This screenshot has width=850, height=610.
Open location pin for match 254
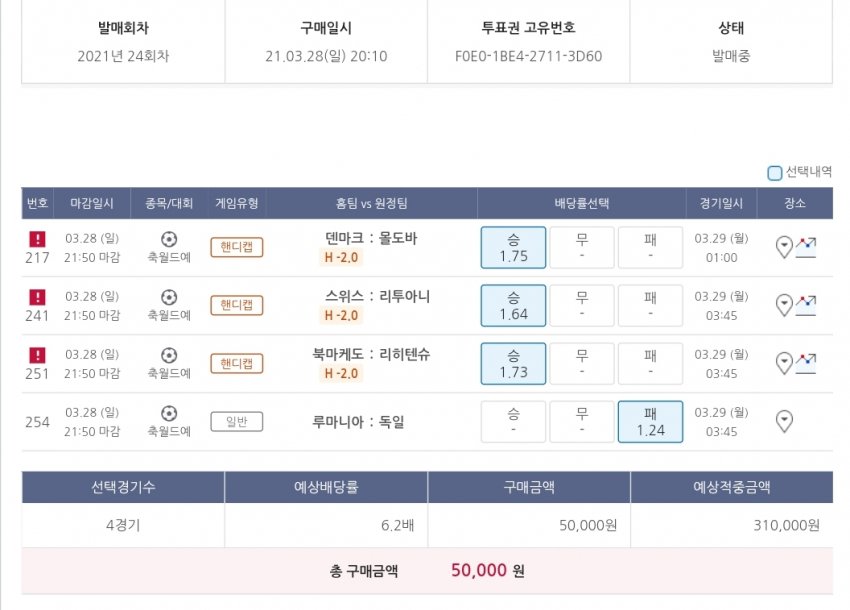[784, 421]
